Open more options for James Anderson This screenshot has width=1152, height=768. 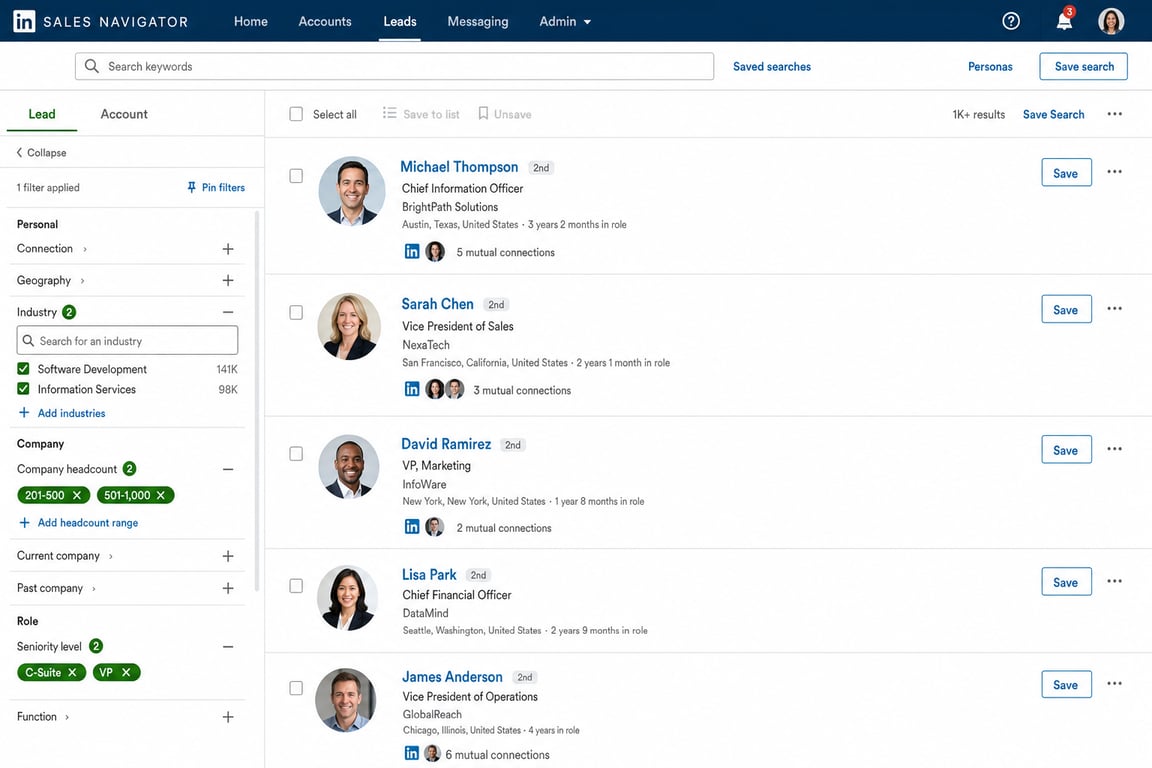(x=1115, y=683)
